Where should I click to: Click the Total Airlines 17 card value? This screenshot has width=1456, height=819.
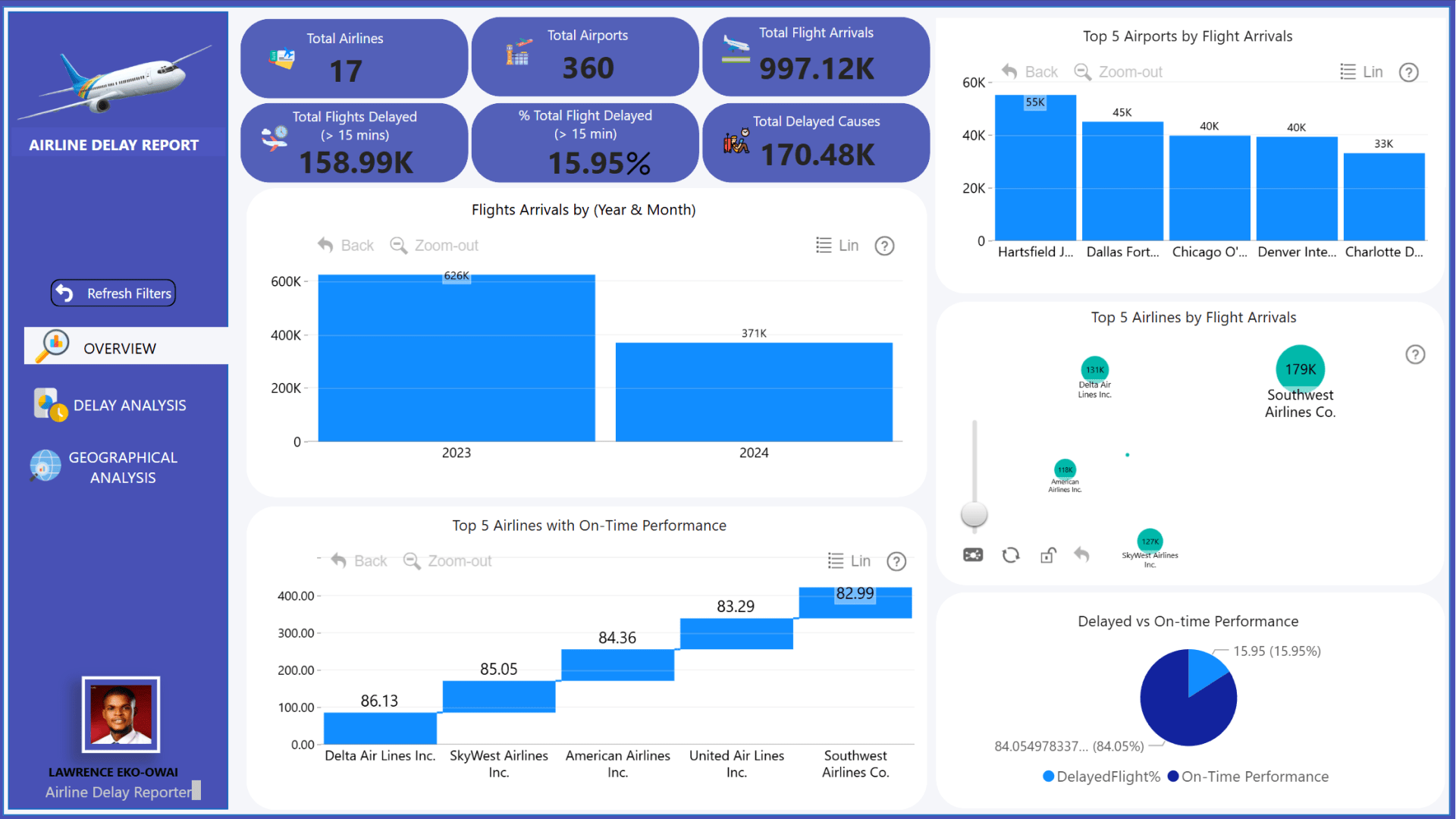click(x=346, y=72)
